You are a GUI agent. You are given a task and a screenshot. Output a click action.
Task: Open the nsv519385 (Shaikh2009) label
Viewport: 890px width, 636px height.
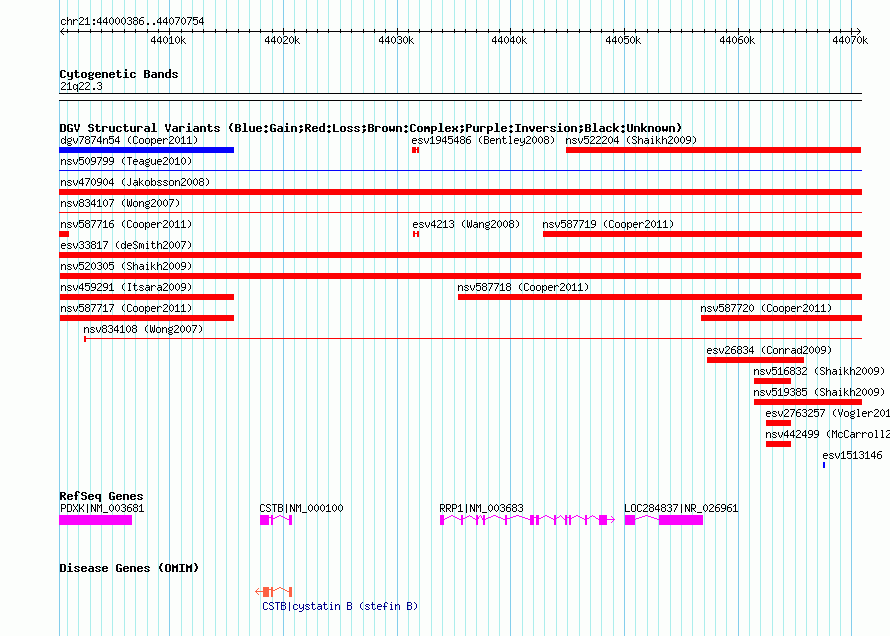pos(819,392)
